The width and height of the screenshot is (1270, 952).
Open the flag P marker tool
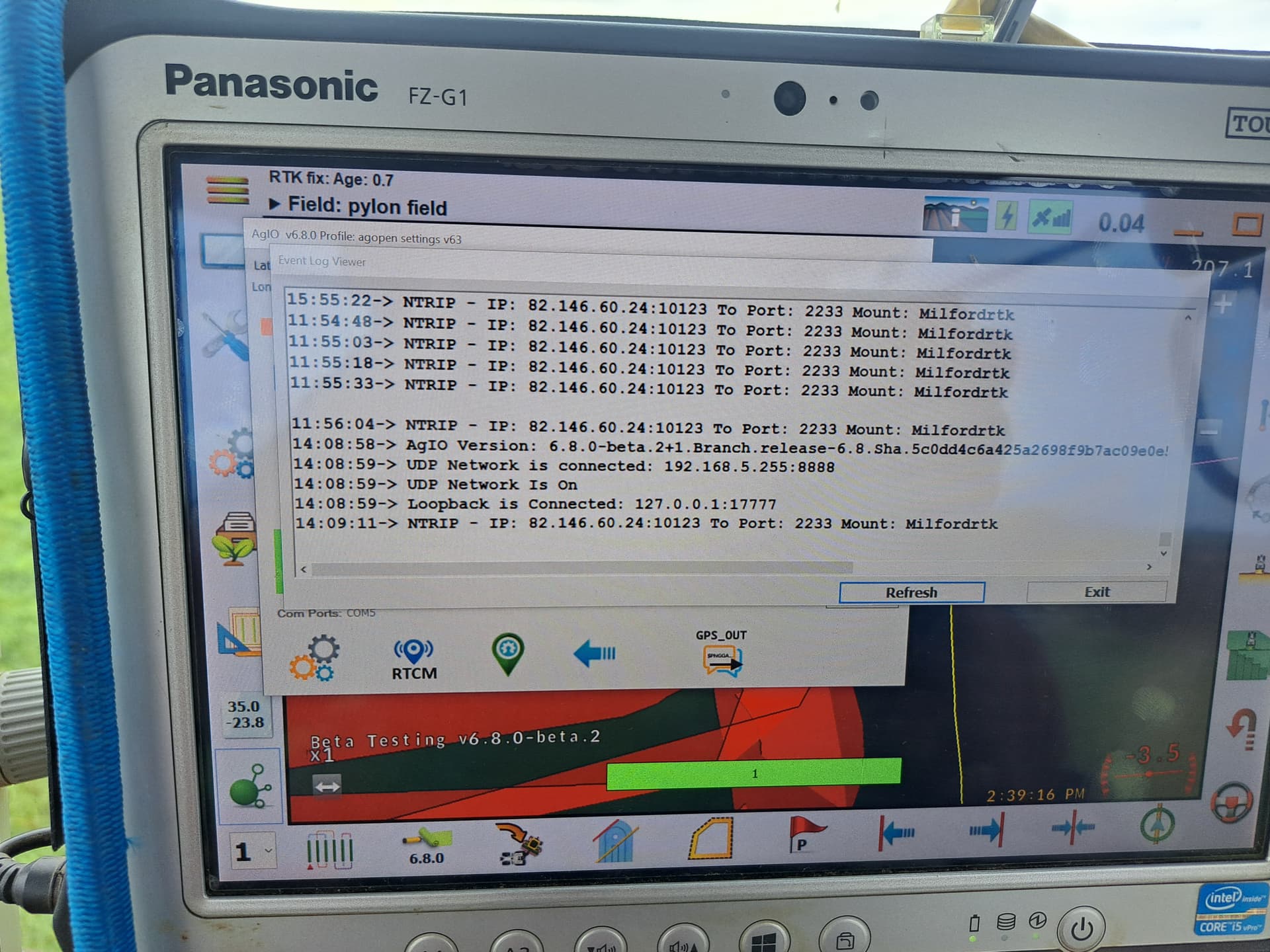806,833
